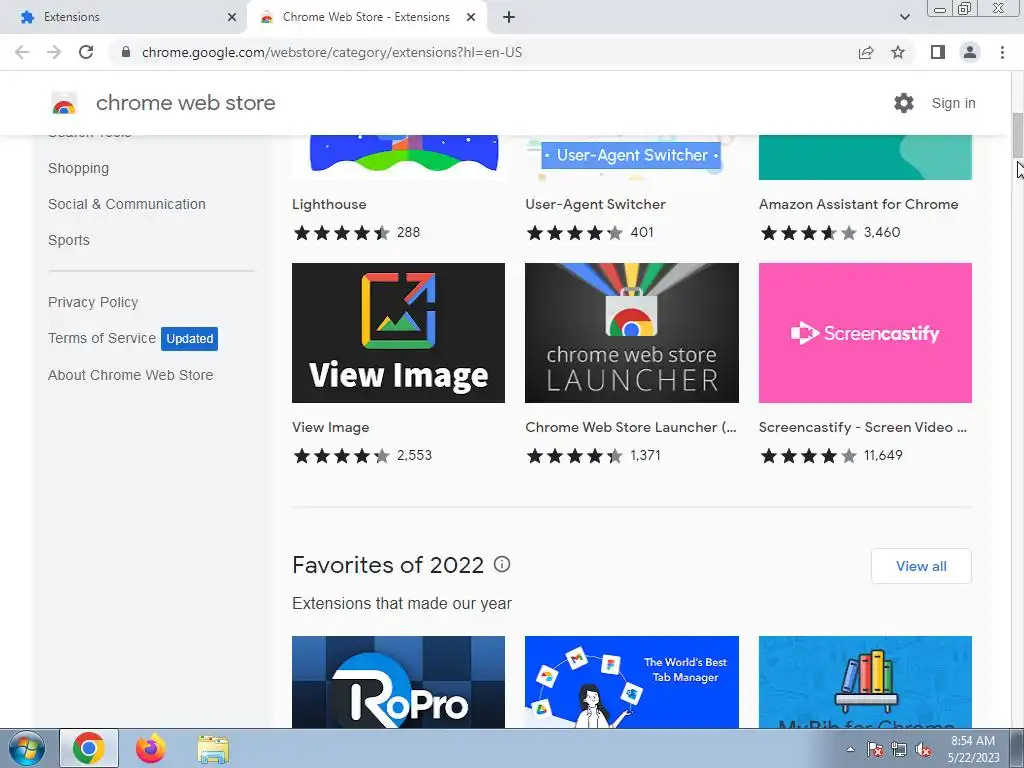This screenshot has width=1024, height=768.
Task: Open the tab search chevron
Action: tap(904, 17)
